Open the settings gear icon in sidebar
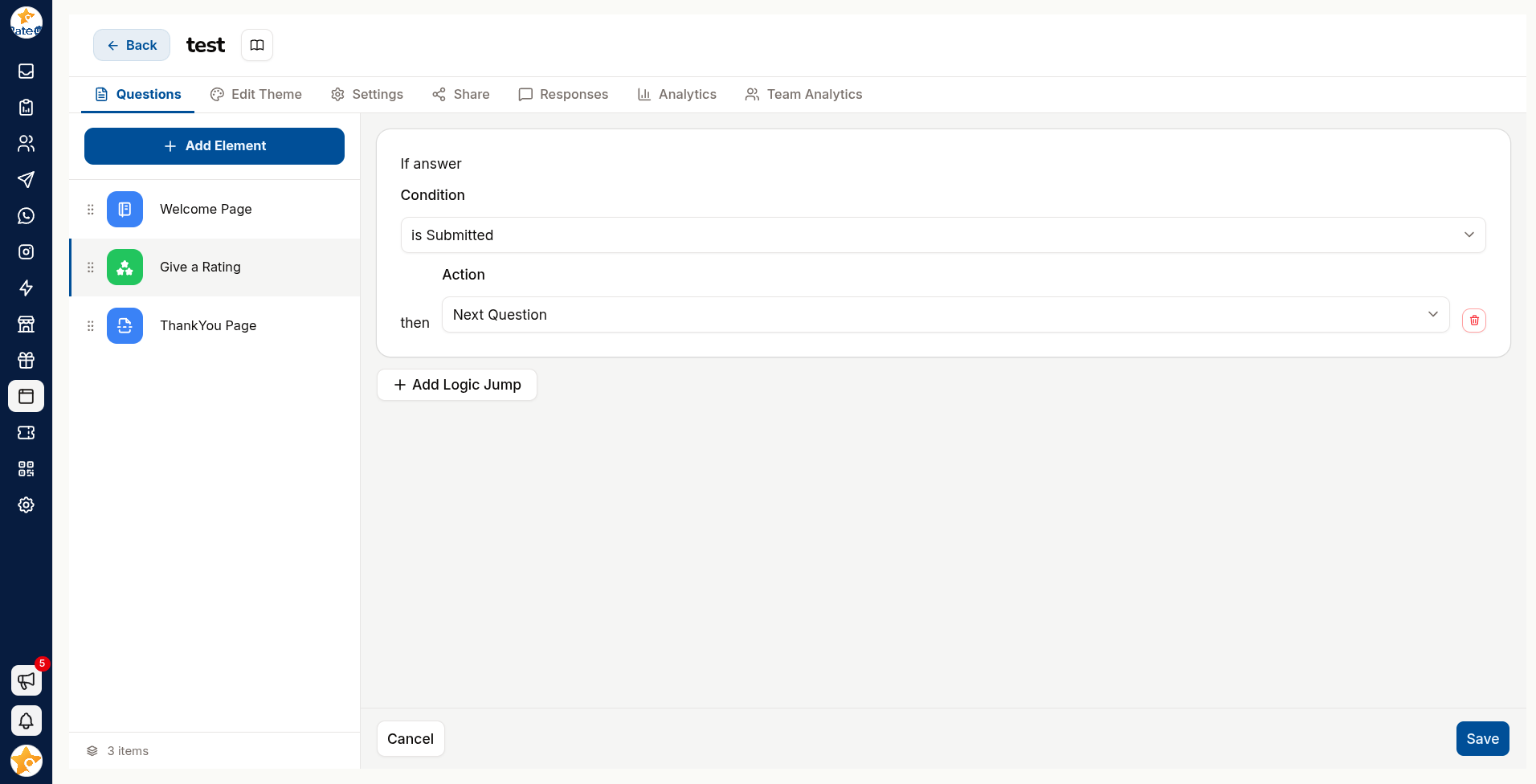The image size is (1536, 784). pyautogui.click(x=26, y=505)
